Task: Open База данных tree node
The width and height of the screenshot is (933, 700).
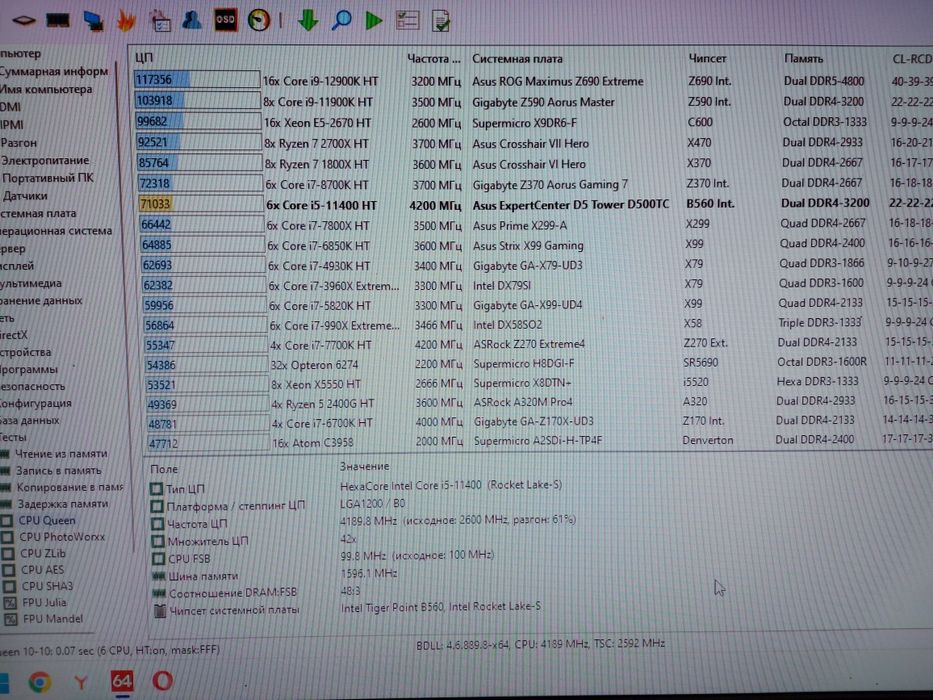Action: [x=30, y=420]
